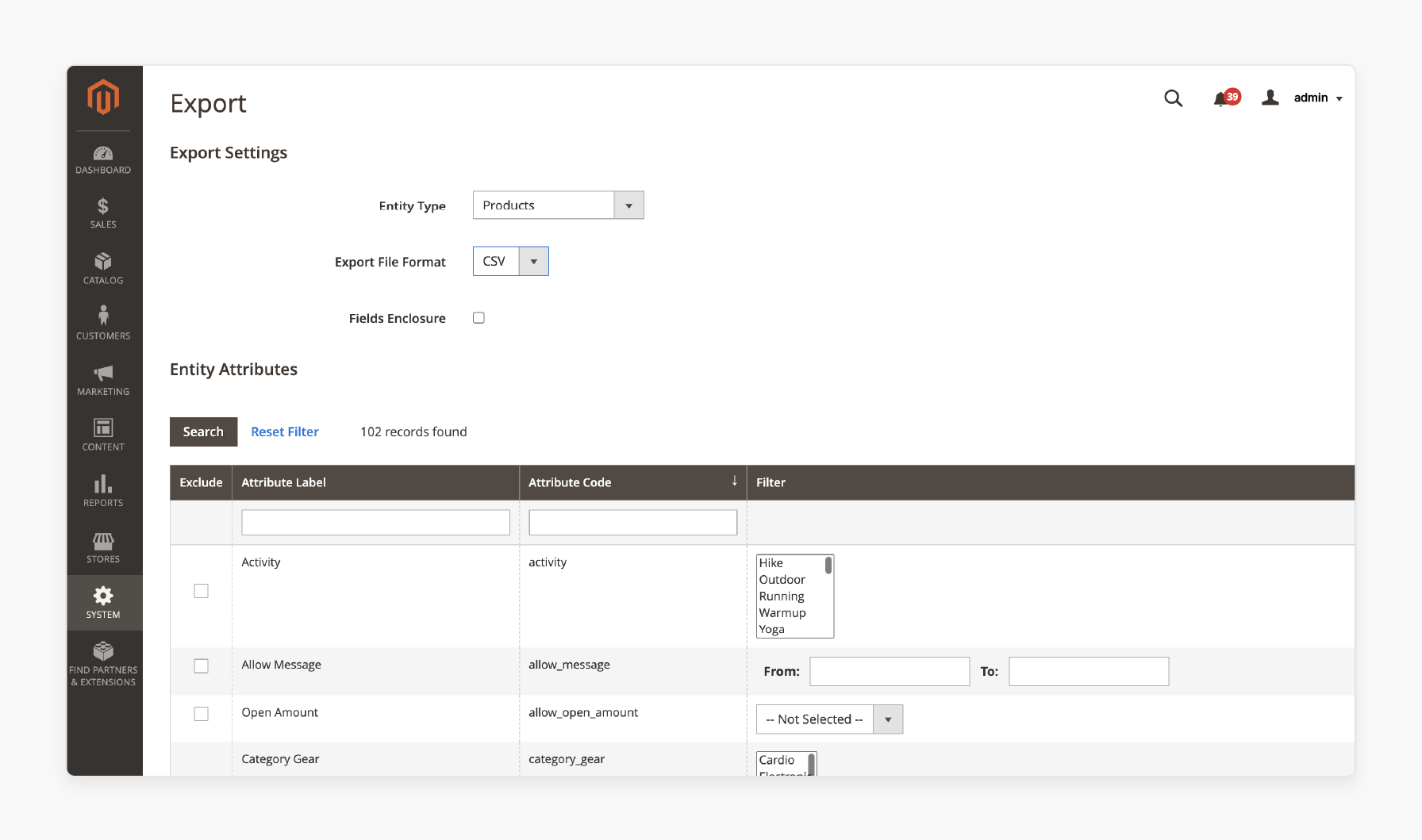Open the Not Selected filter dropdown
Image resolution: width=1422 pixels, height=840 pixels.
point(829,719)
